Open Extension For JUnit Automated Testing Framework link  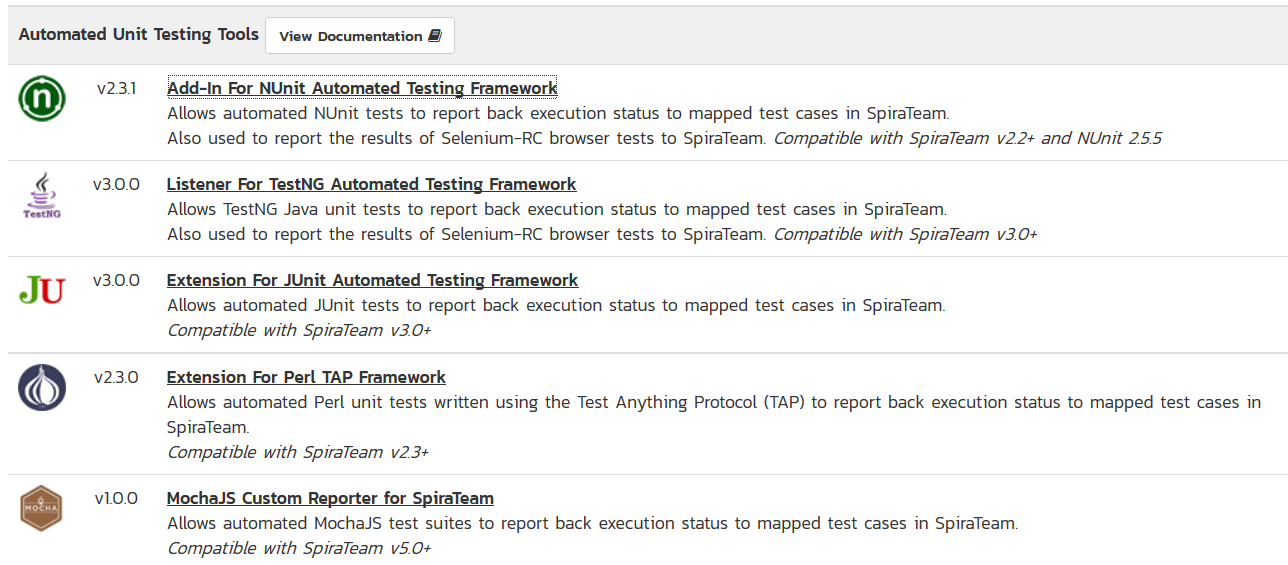tap(372, 280)
